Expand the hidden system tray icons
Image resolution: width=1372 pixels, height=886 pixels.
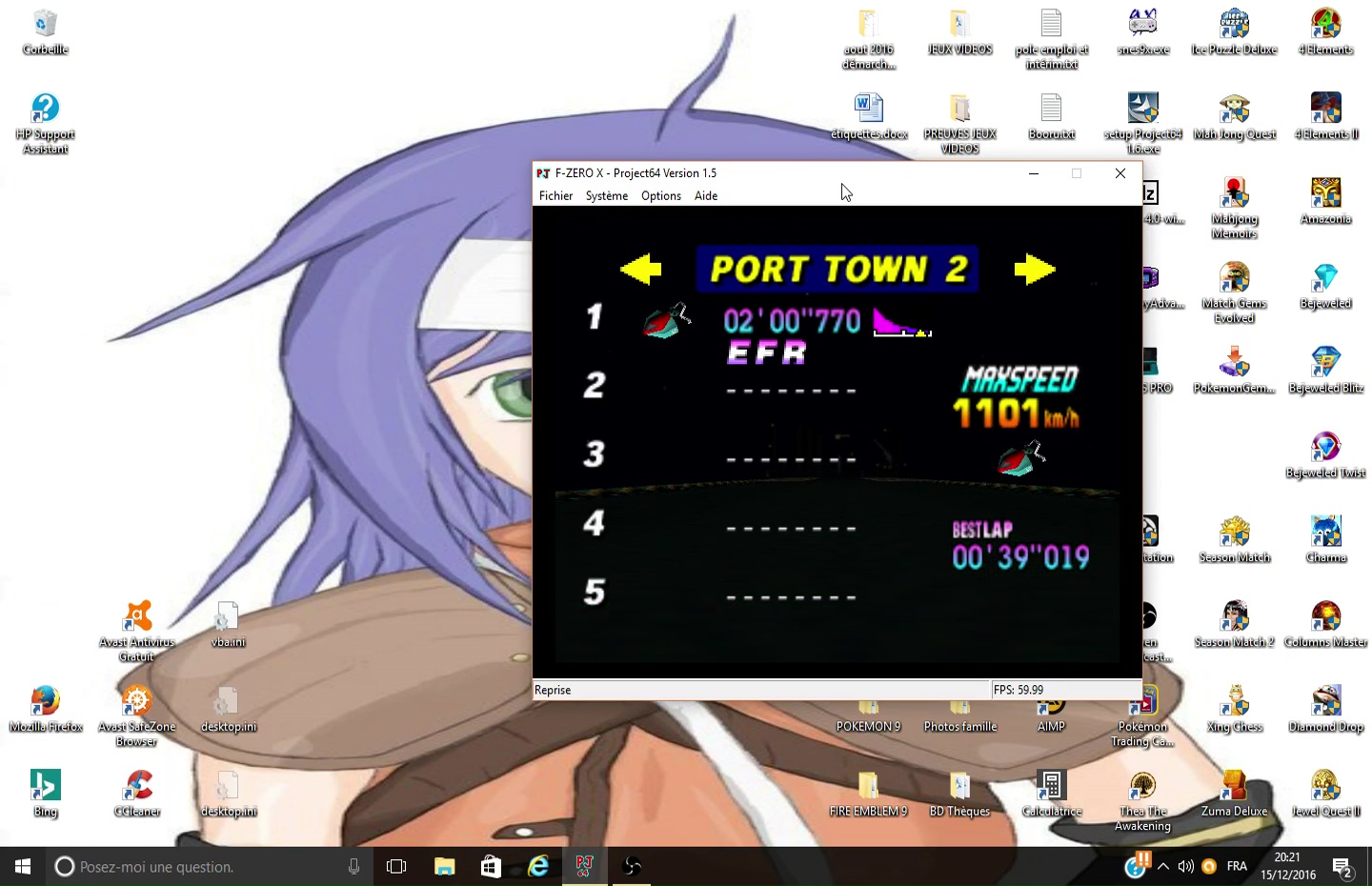1163,866
